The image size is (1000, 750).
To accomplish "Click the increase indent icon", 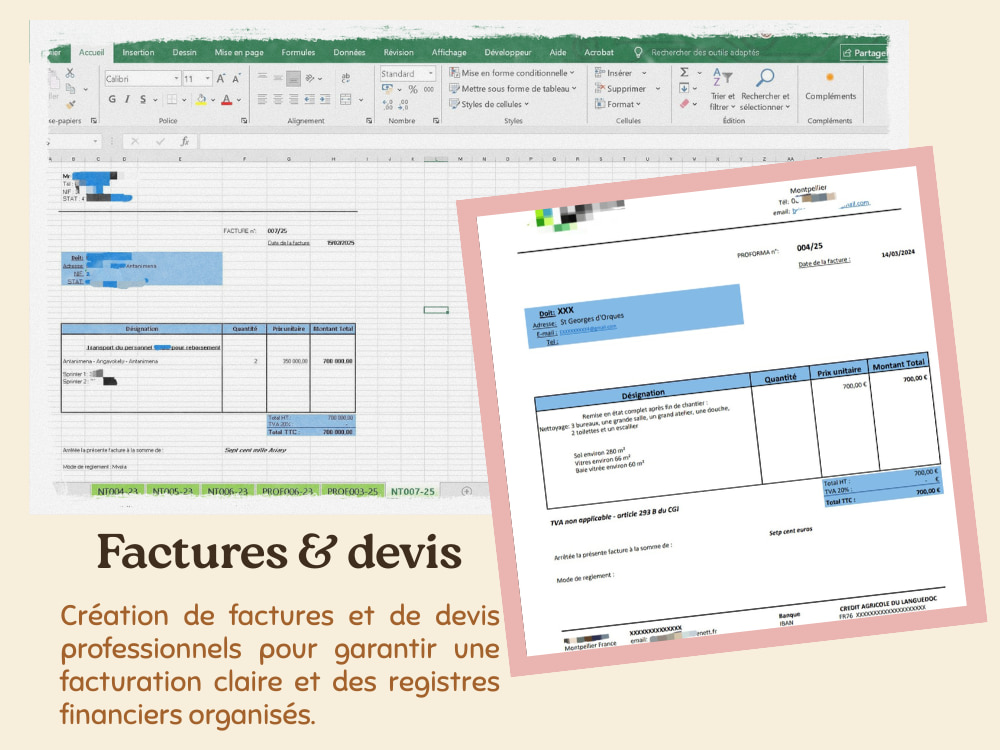I will 325,99.
